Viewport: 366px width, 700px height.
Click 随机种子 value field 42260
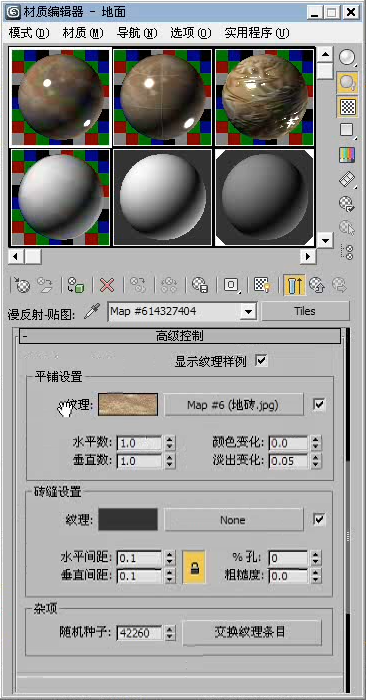(140, 633)
